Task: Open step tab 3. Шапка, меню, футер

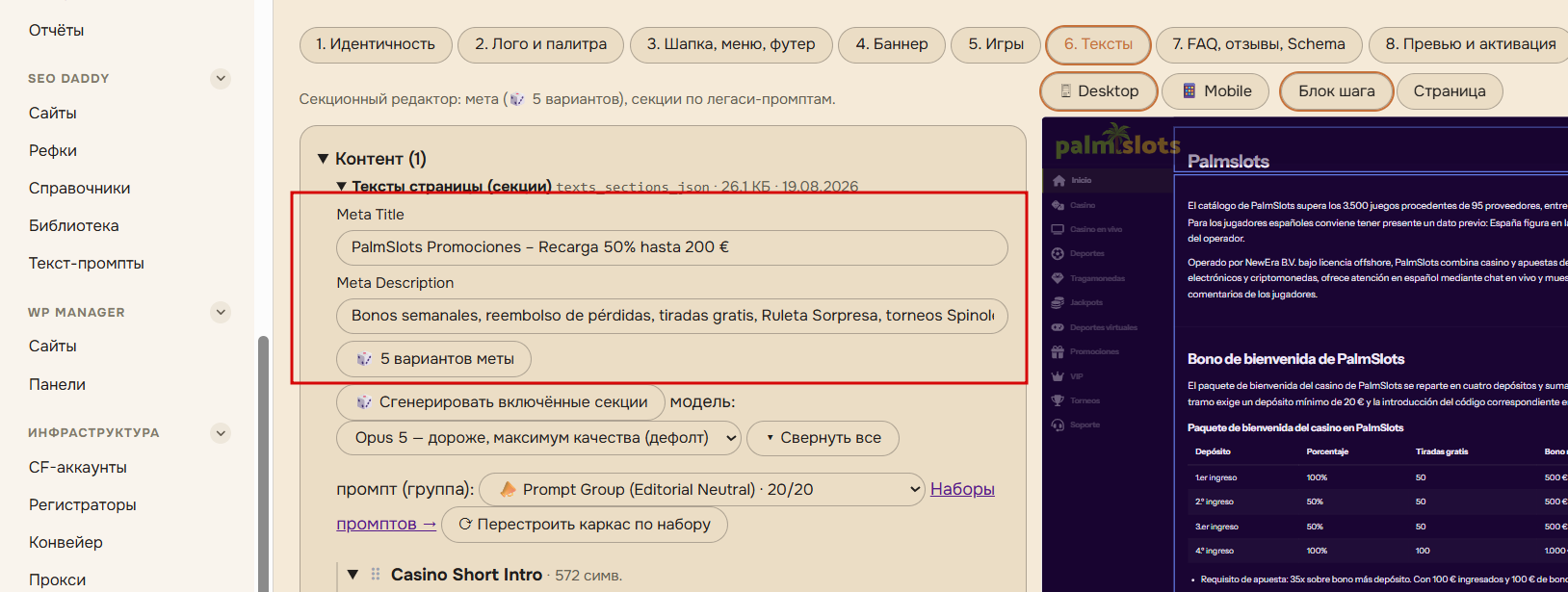Action: [x=731, y=44]
